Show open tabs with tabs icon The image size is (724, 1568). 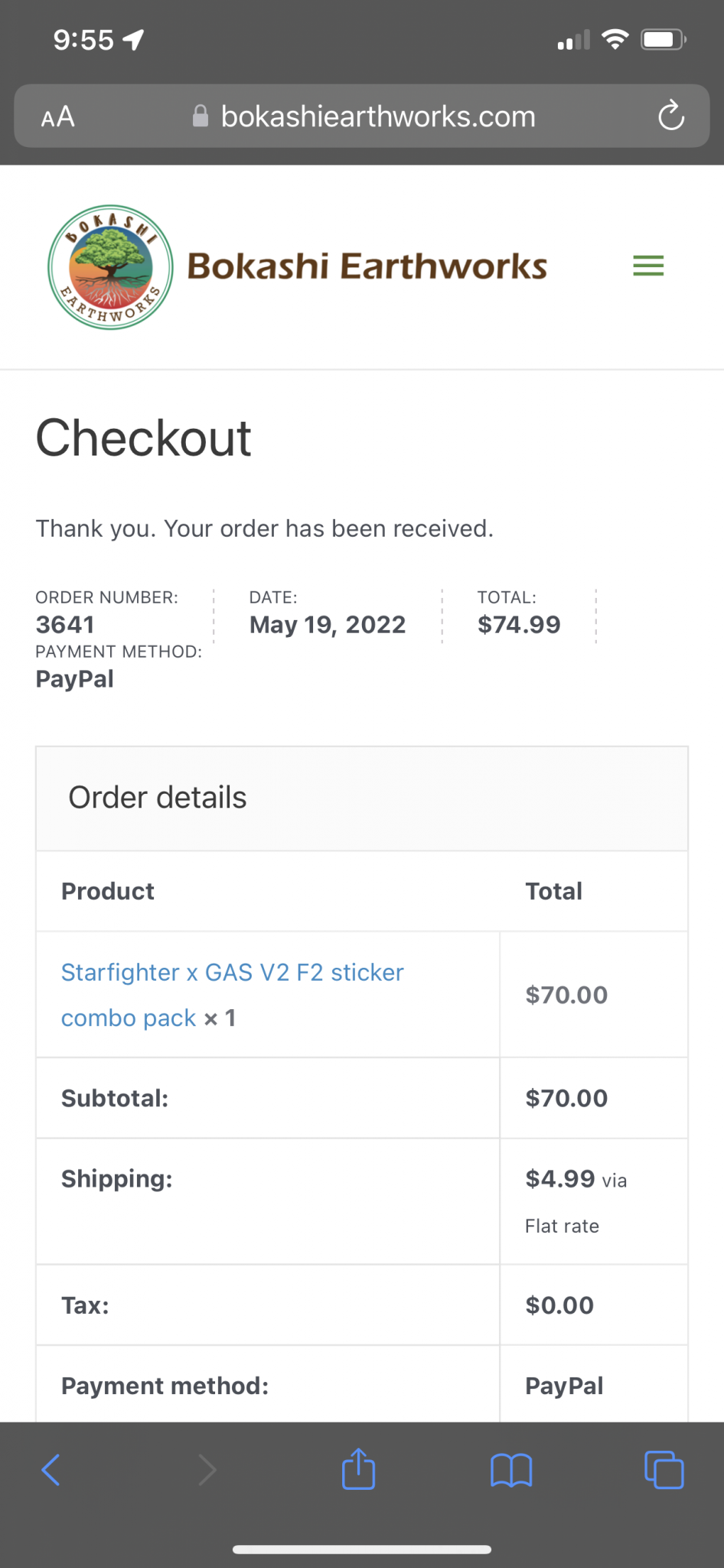pyautogui.click(x=664, y=1470)
